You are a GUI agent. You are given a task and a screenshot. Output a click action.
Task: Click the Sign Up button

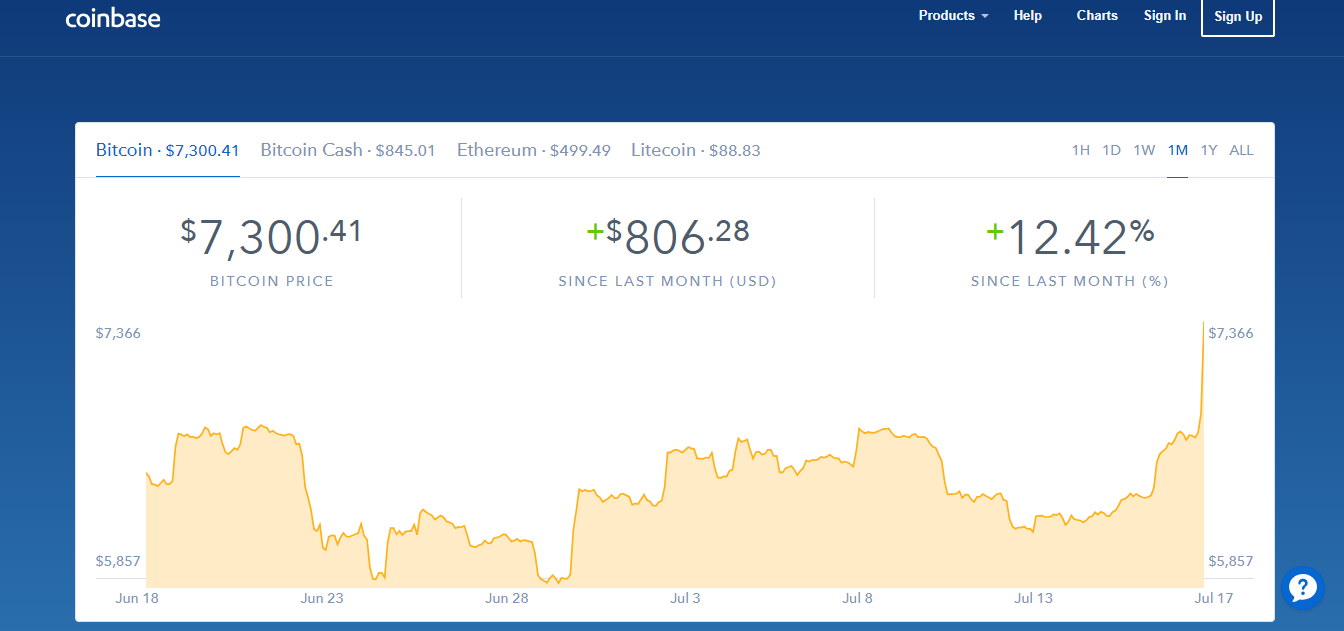pyautogui.click(x=1238, y=16)
